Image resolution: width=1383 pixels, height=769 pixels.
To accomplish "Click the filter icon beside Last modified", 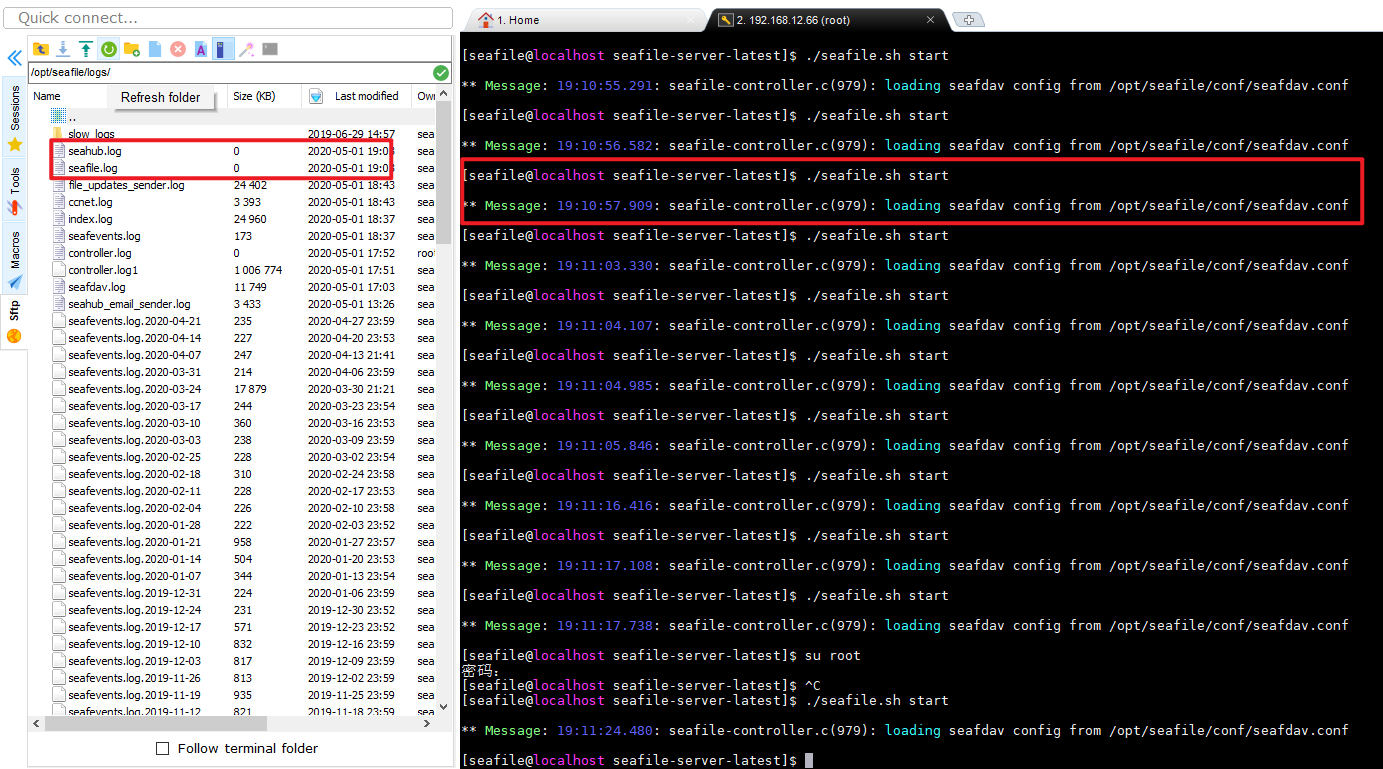I will (316, 97).
